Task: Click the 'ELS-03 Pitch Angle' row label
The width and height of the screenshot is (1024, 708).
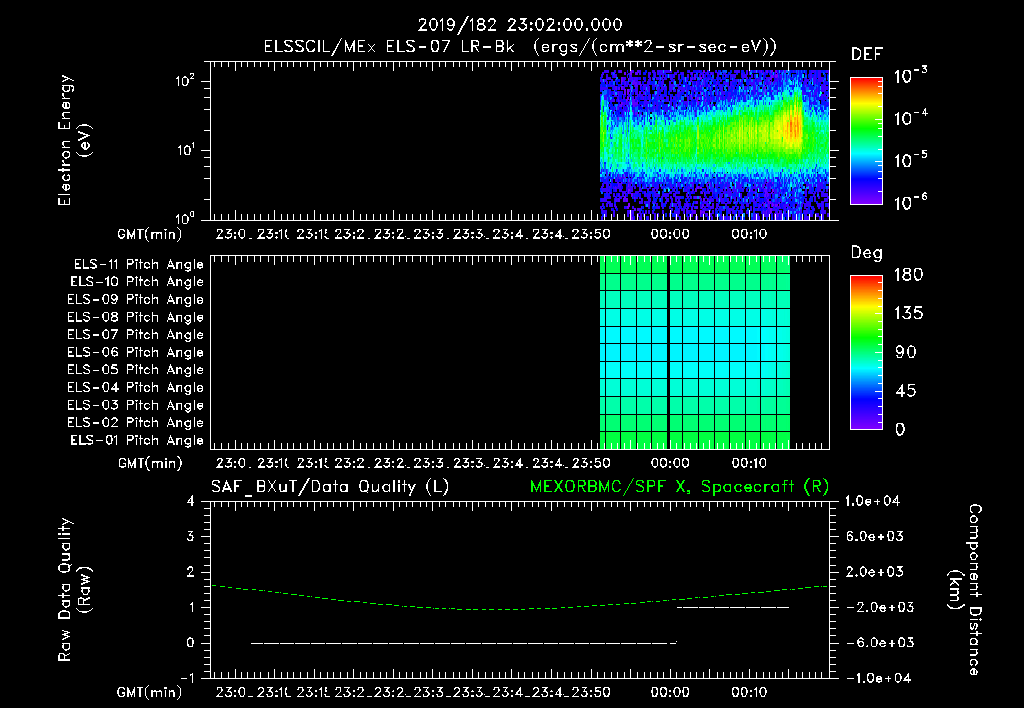Action: (x=136, y=405)
